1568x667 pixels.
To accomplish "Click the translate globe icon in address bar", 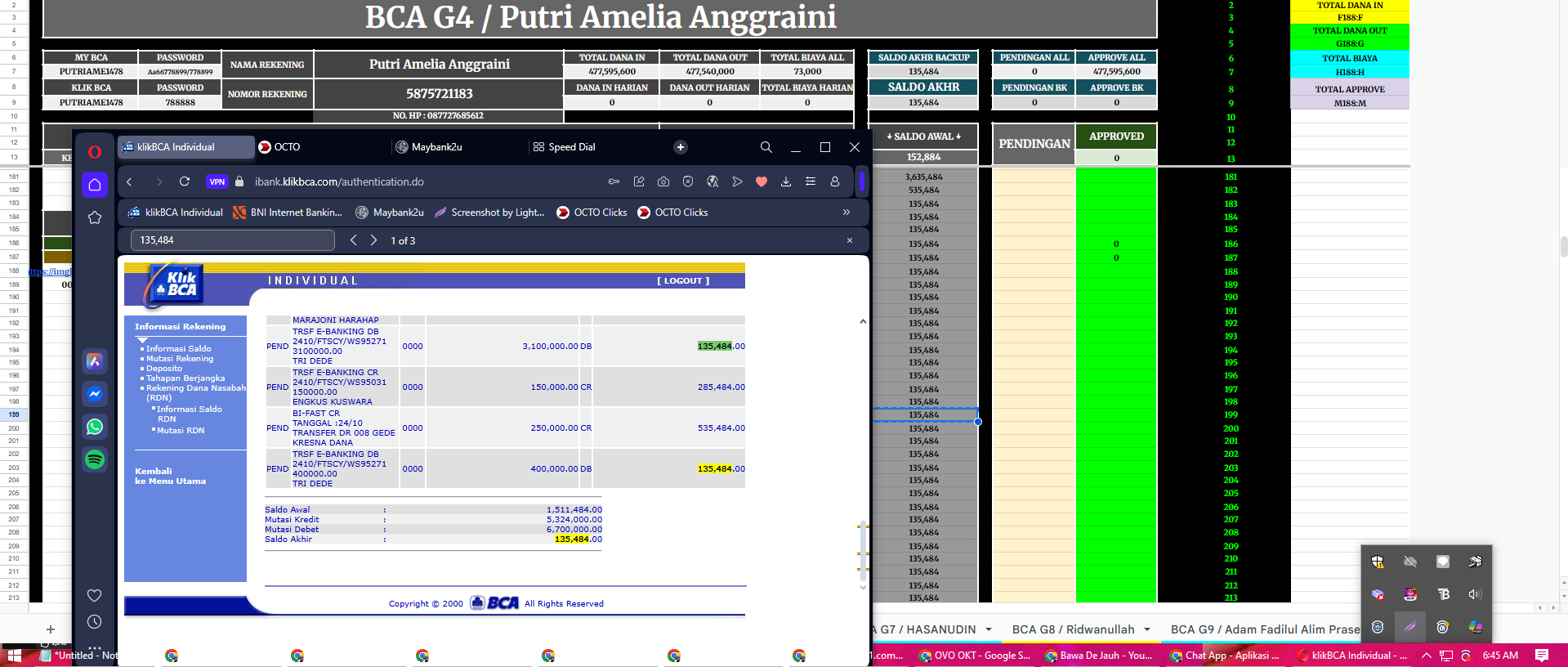I will pos(713,181).
